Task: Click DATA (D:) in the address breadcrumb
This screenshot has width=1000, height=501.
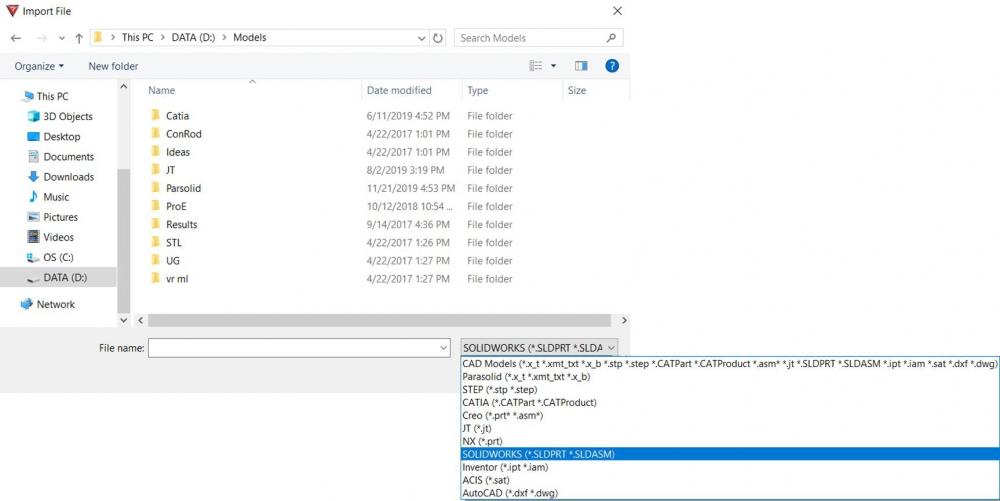Action: [x=193, y=38]
